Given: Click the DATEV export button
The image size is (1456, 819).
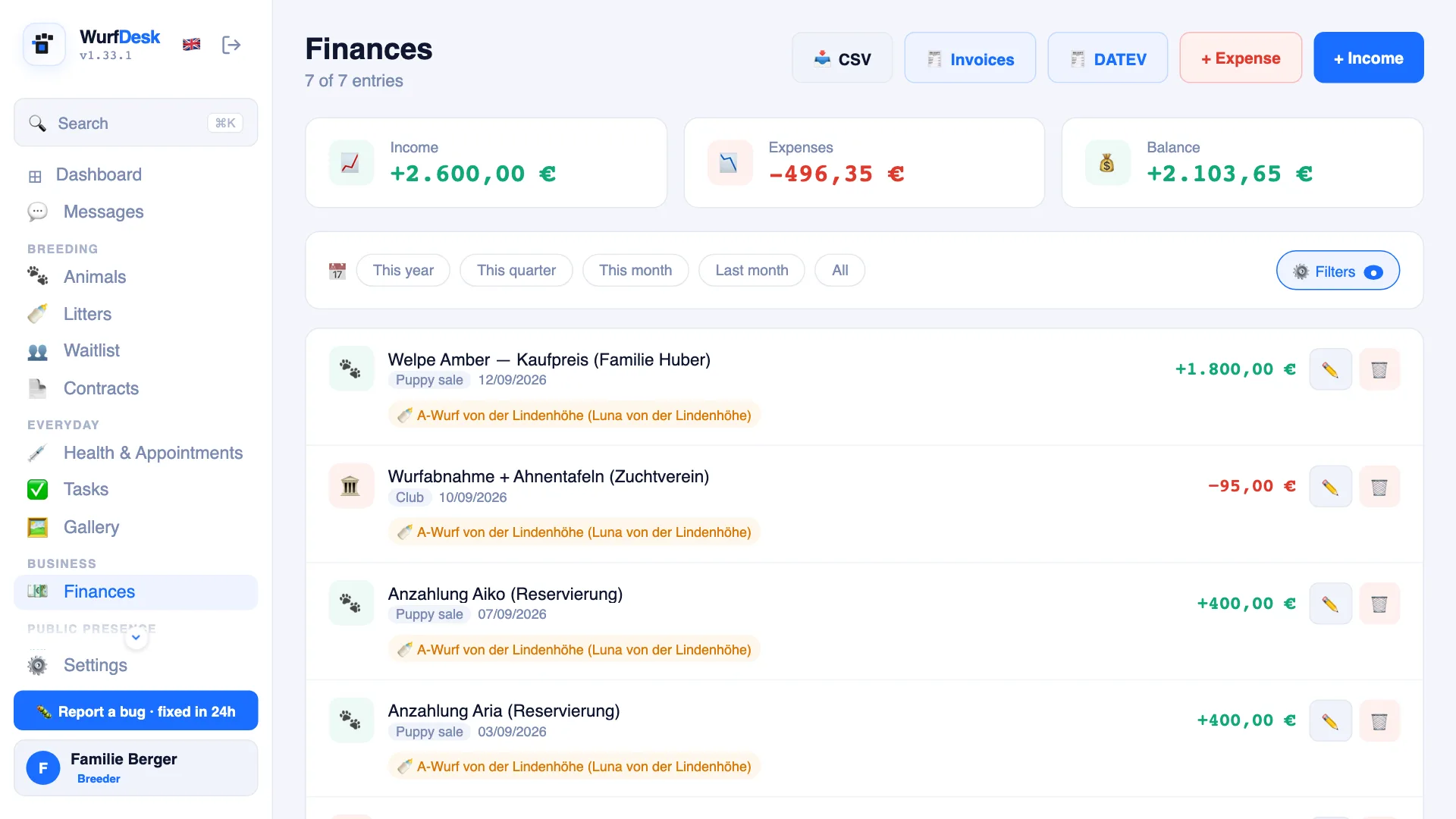Looking at the screenshot, I should click(x=1107, y=58).
